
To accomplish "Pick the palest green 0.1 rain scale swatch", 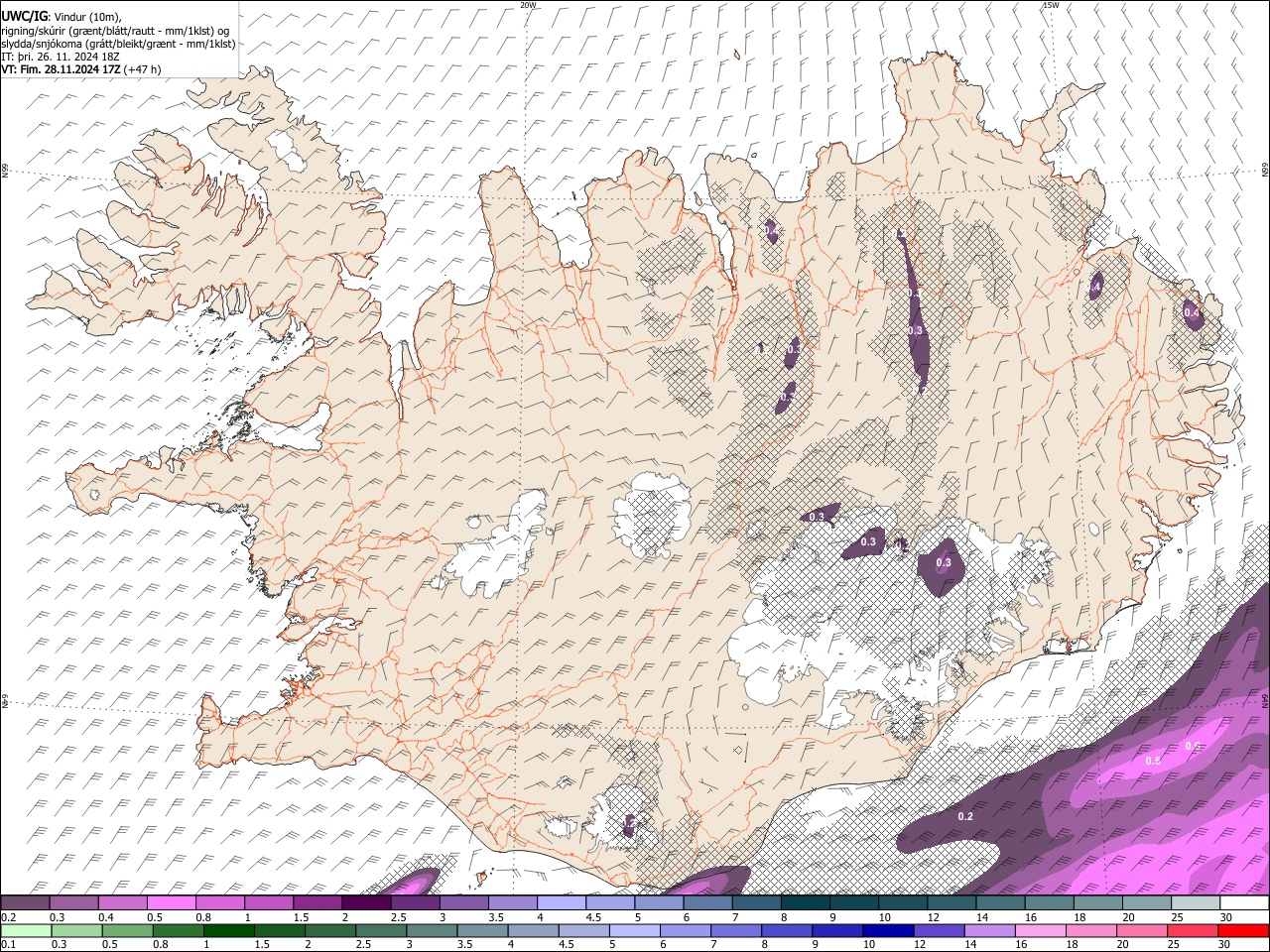I will [x=26, y=930].
